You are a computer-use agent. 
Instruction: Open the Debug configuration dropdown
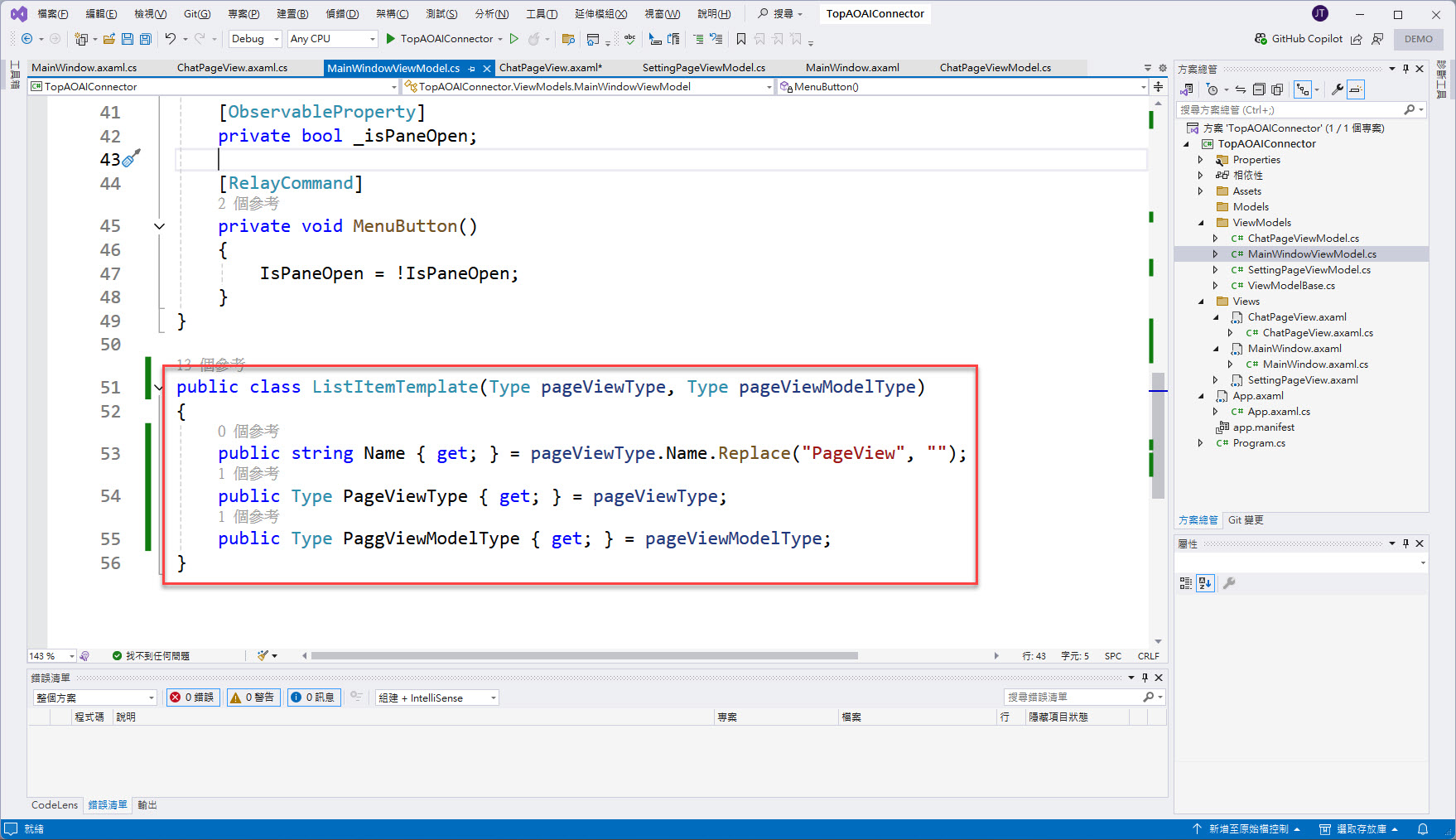pyautogui.click(x=255, y=39)
